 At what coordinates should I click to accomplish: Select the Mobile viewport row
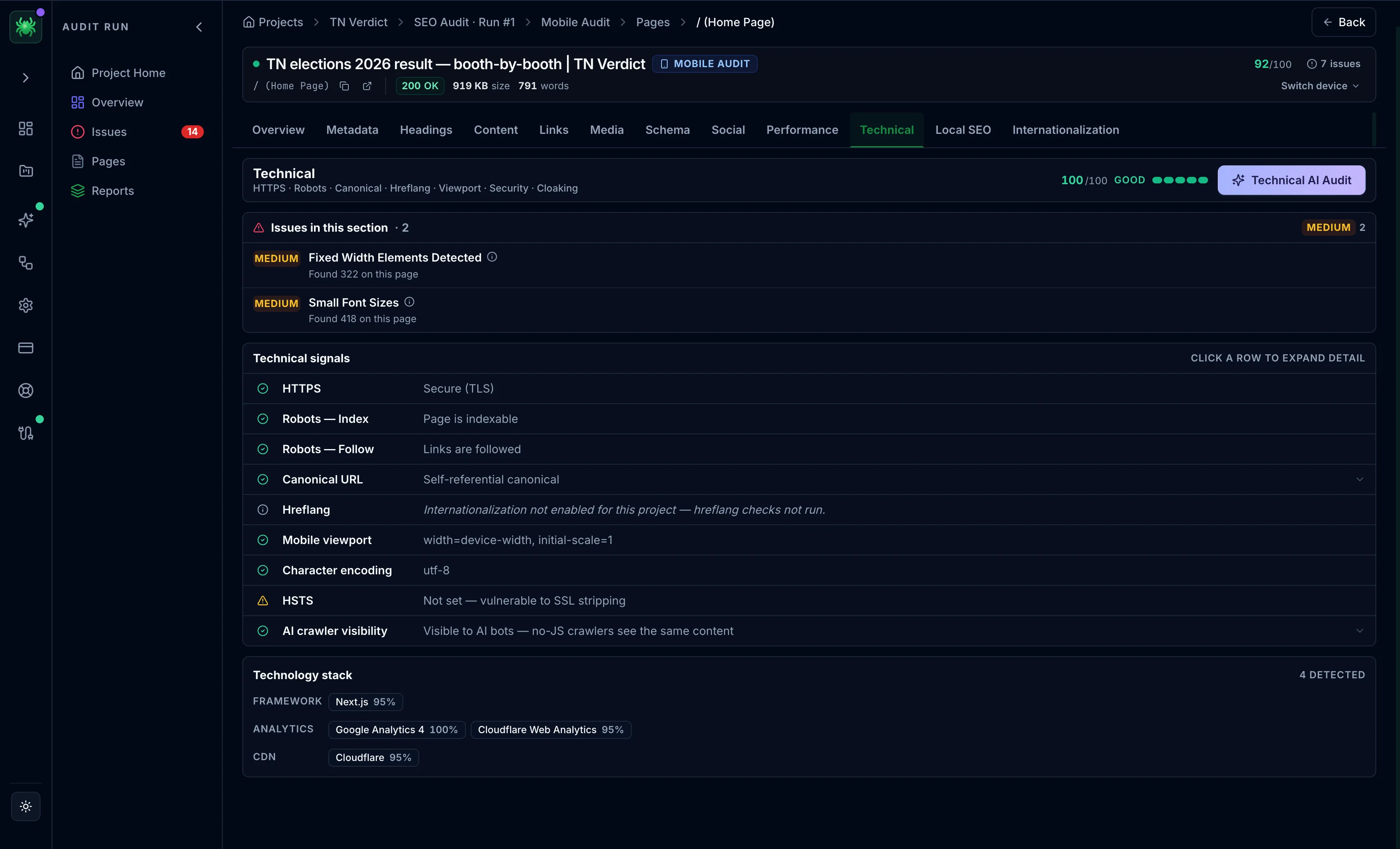click(808, 540)
